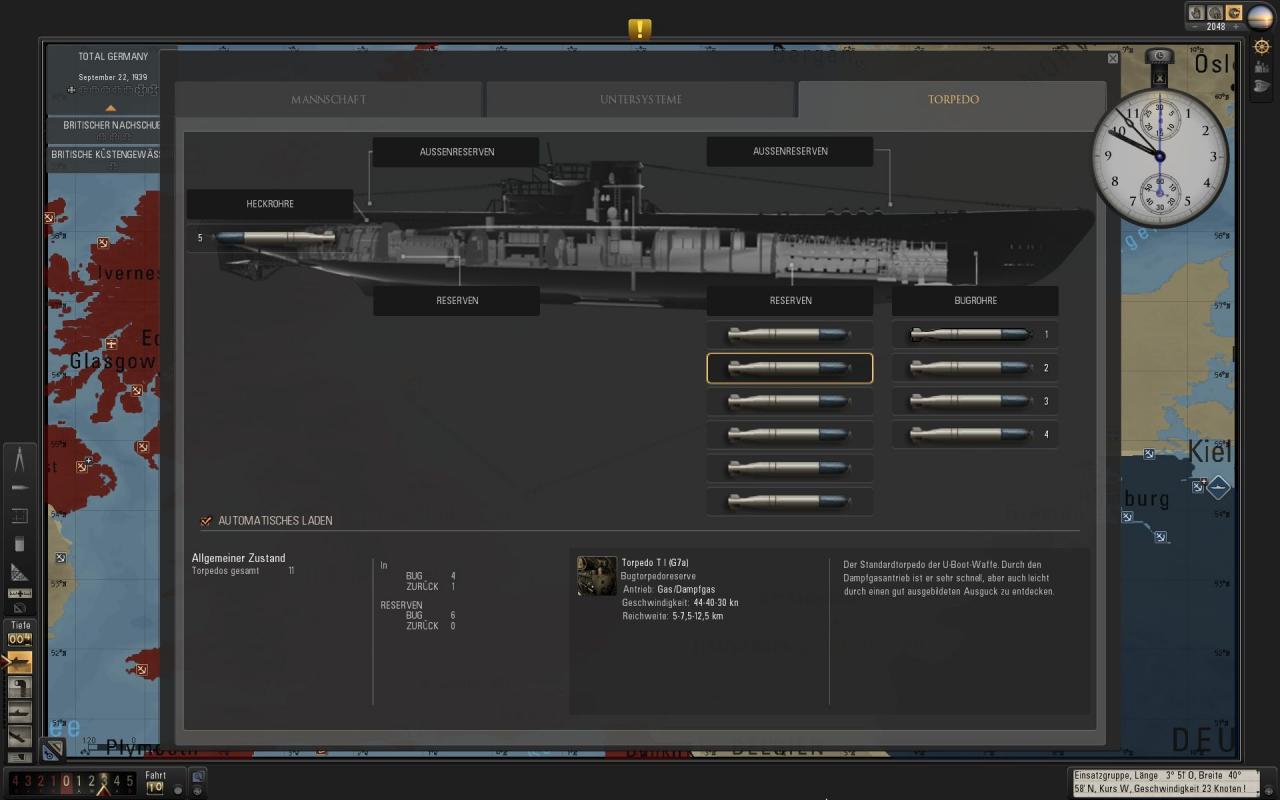Click the right Aussenreserven label
Screen dimensions: 1280x800
[790, 152]
